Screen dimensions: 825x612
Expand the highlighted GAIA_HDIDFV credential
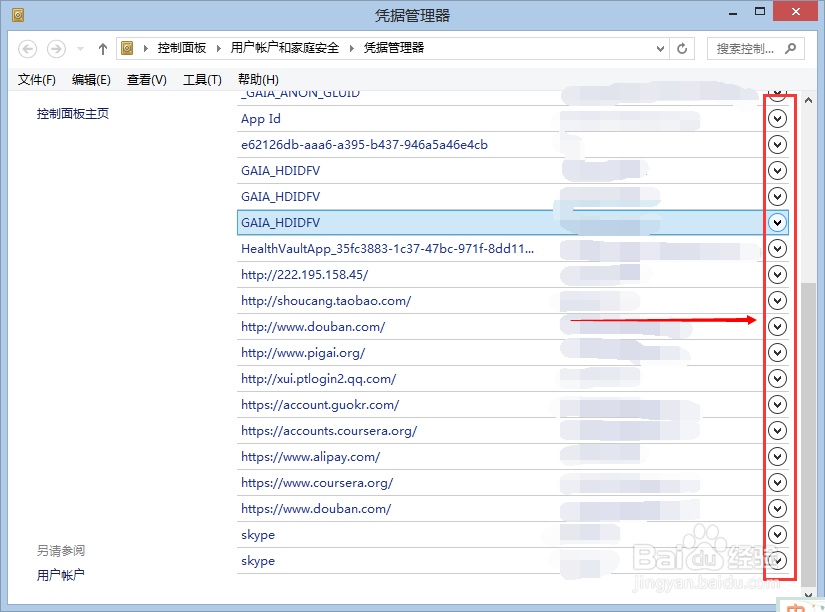(777, 223)
